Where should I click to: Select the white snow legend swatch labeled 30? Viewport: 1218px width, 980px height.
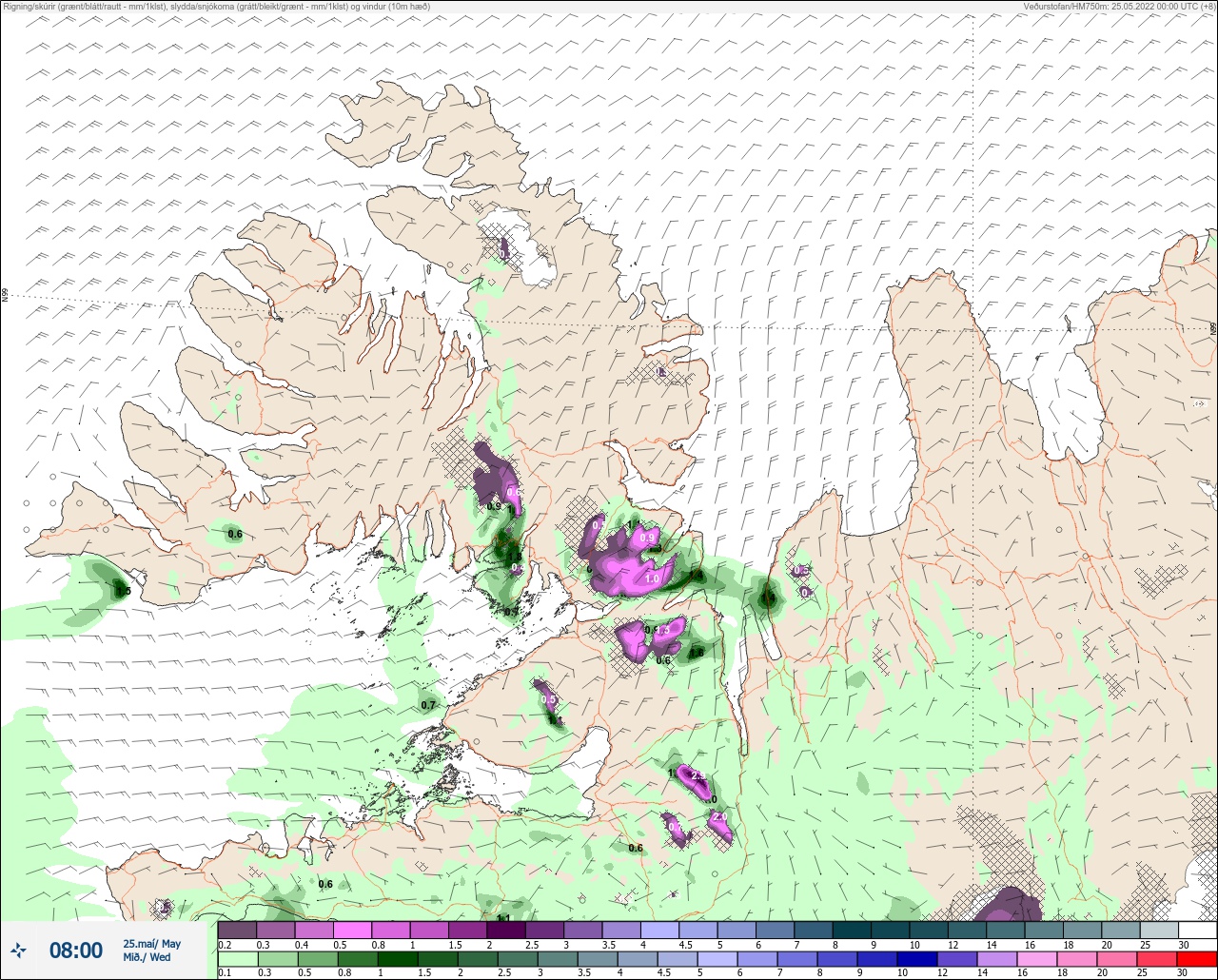[x=1197, y=930]
